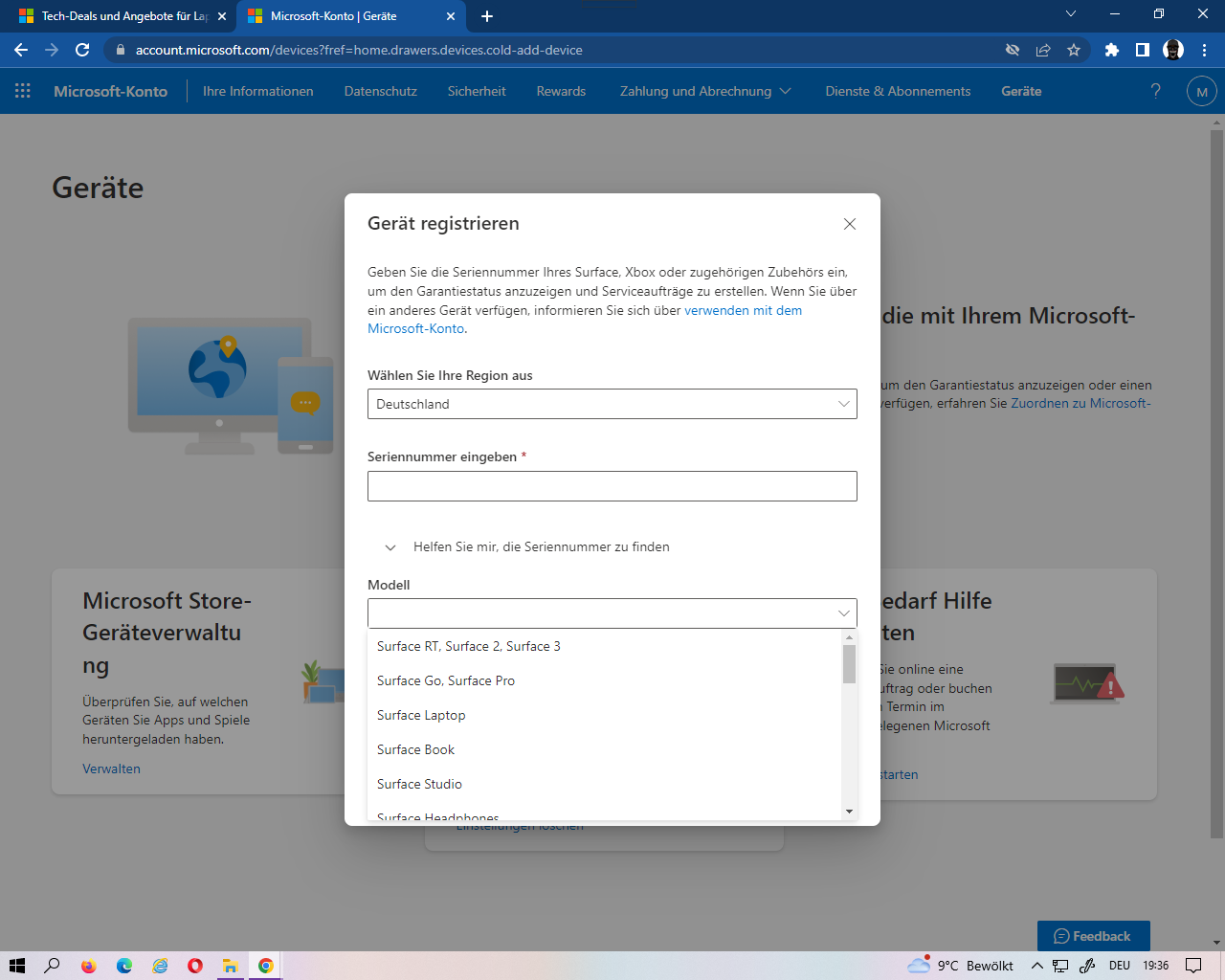
Task: Open the Chrome profile avatar
Action: [1173, 50]
